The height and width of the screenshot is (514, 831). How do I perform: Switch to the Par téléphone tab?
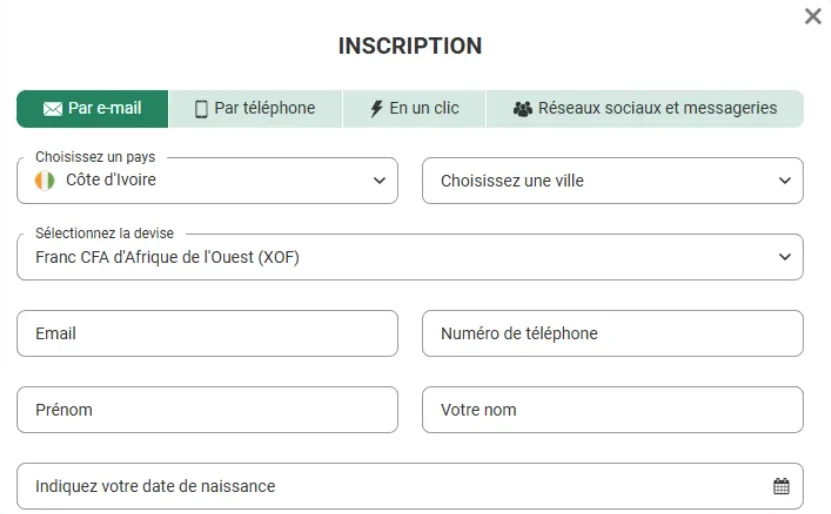click(255, 109)
